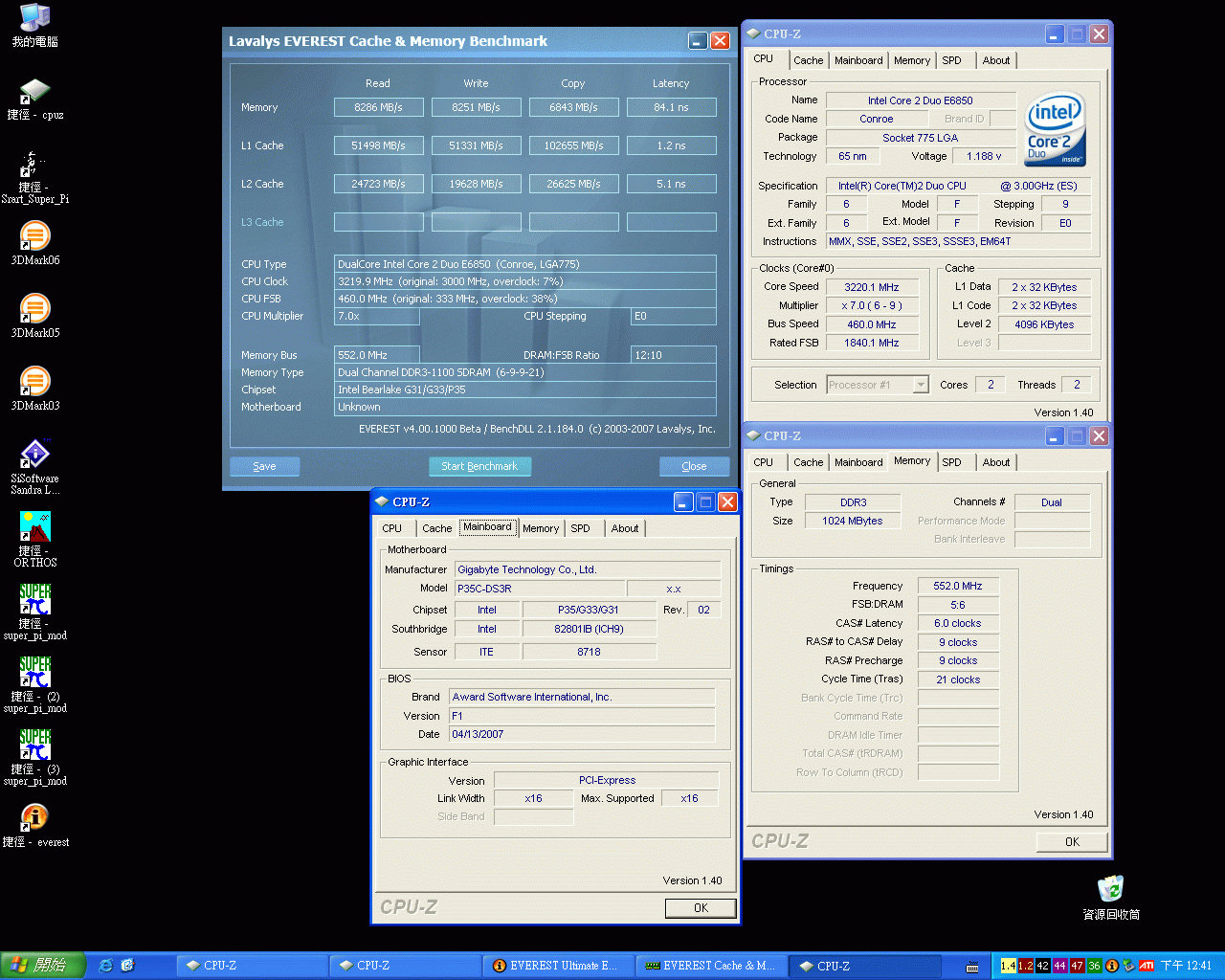Open Cache tab in Mainboard CPU-Z window
Image resolution: width=1225 pixels, height=980 pixels.
[x=436, y=528]
